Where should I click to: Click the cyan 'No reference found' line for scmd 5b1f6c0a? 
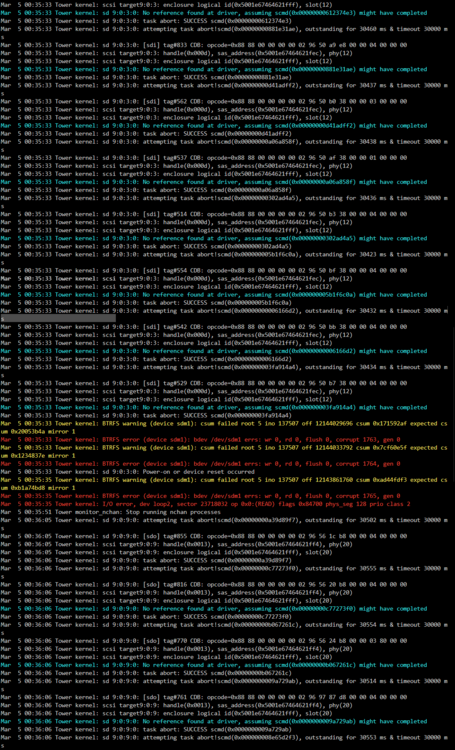[214, 295]
